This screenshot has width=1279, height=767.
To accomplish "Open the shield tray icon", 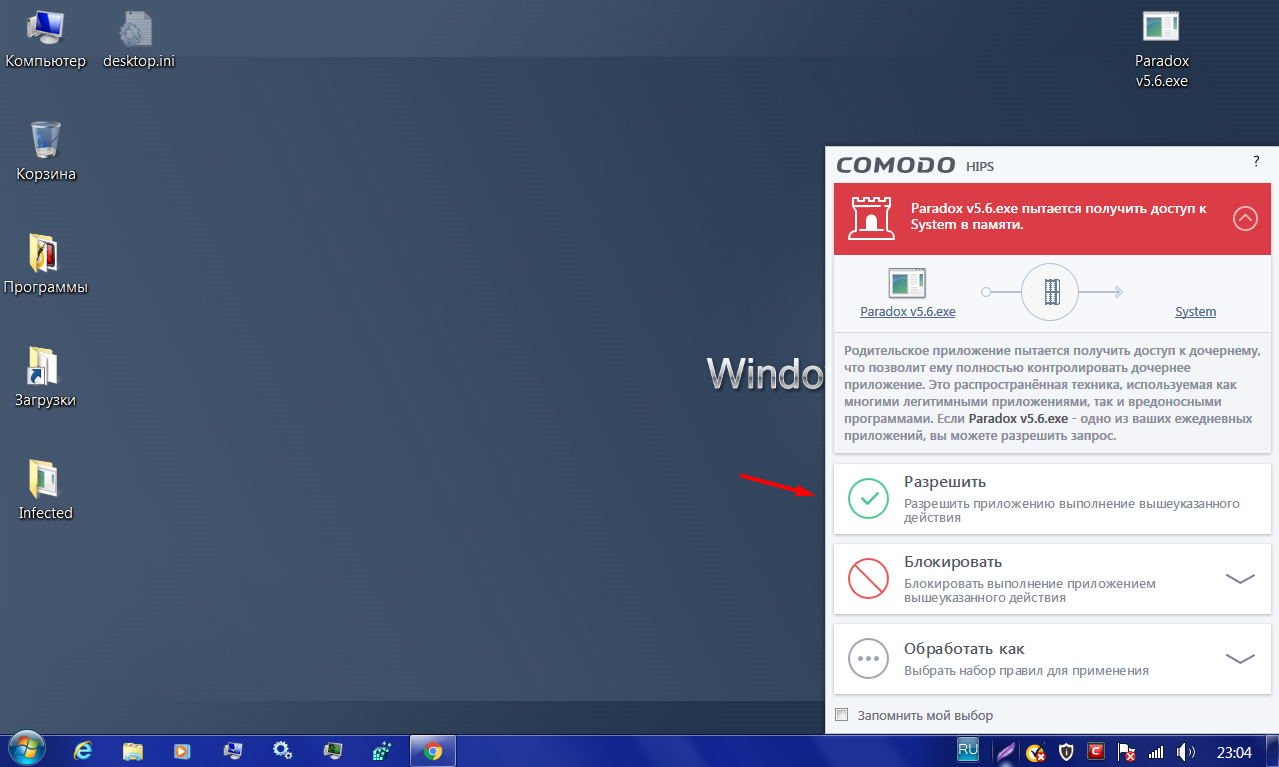I will click(1067, 752).
